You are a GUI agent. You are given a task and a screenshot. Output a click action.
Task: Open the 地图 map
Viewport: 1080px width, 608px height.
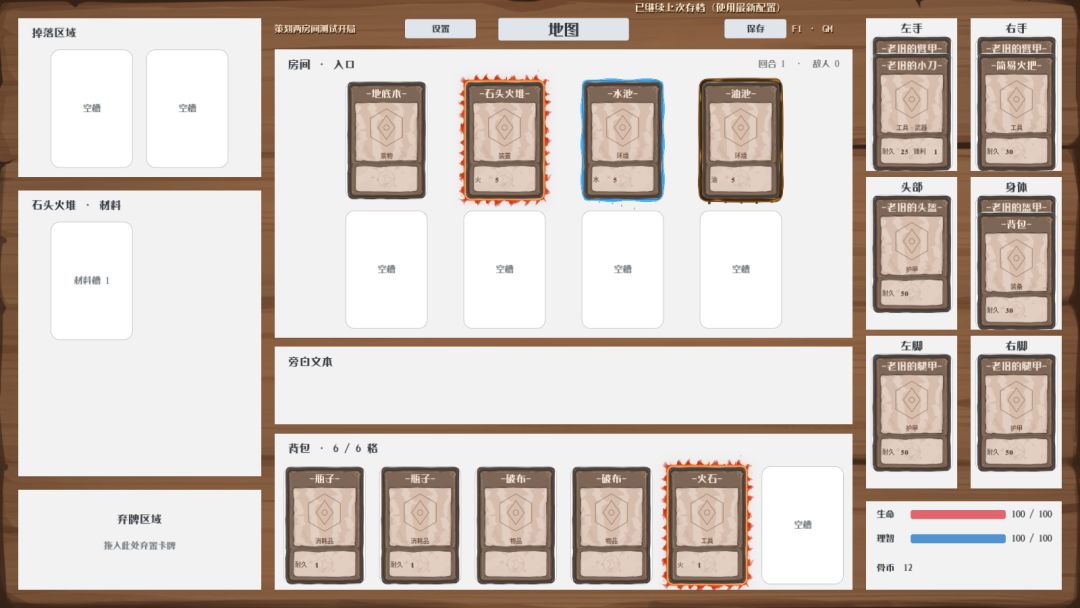coord(563,29)
